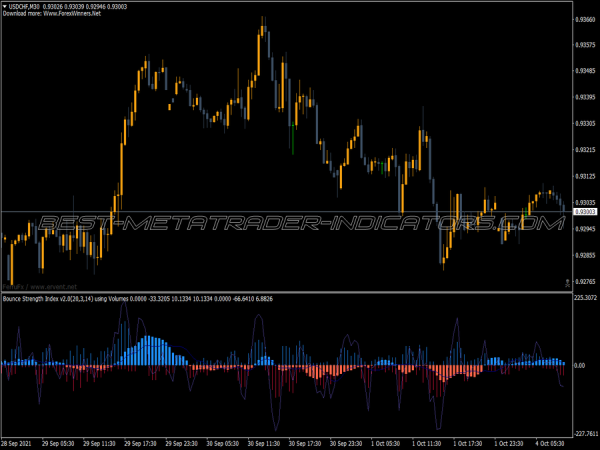Click the current price tag 0.93003
Screen dimensions: 600x450
[585, 212]
